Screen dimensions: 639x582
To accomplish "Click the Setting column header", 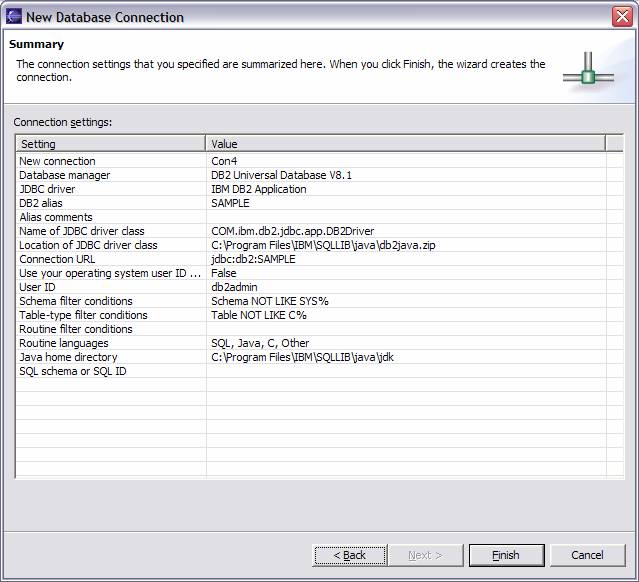I will point(110,144).
